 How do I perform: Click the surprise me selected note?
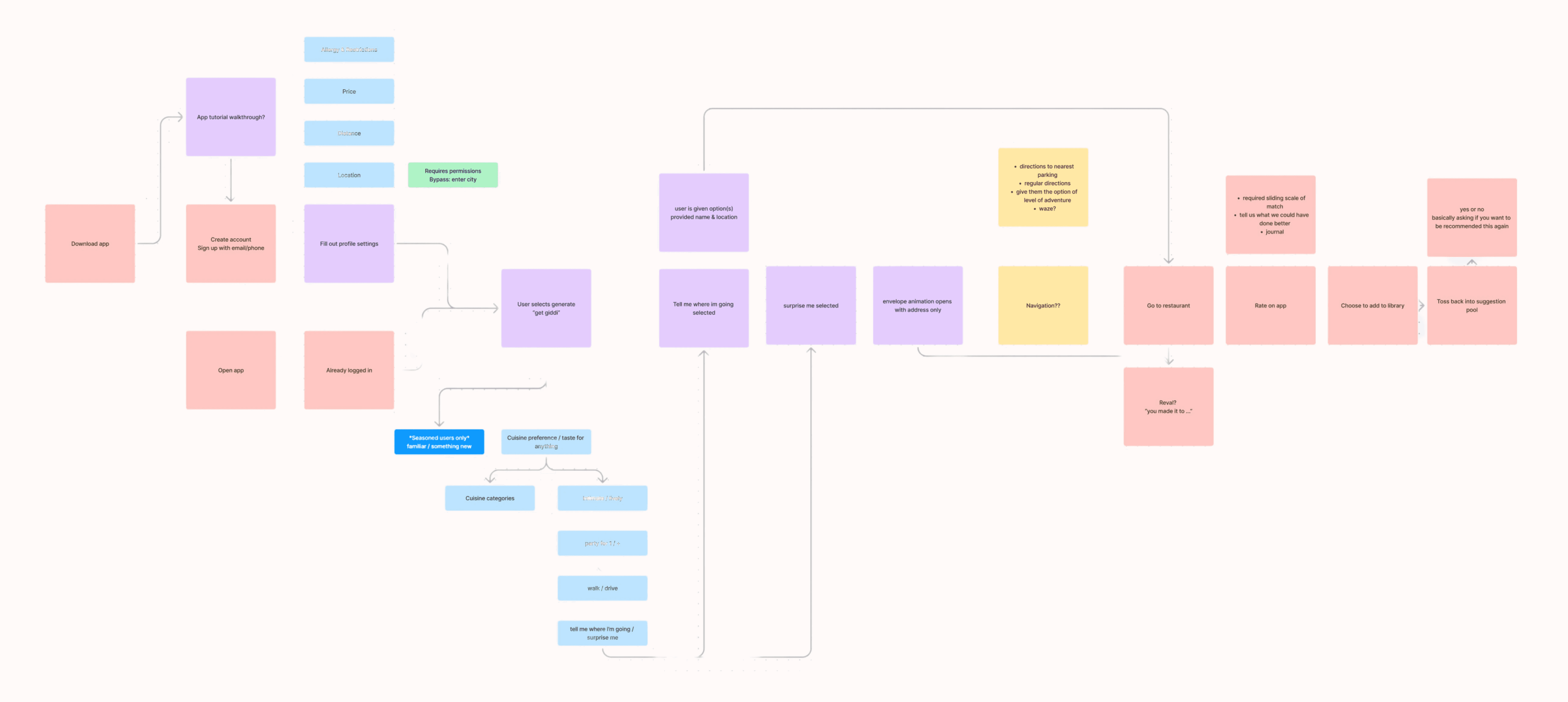pyautogui.click(x=810, y=306)
